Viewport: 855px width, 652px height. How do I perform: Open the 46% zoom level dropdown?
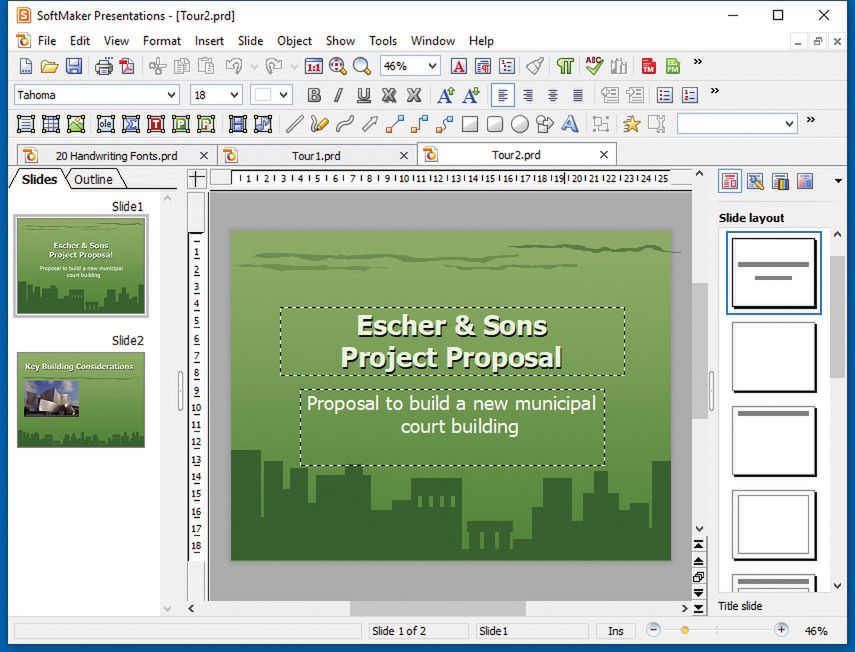click(432, 67)
